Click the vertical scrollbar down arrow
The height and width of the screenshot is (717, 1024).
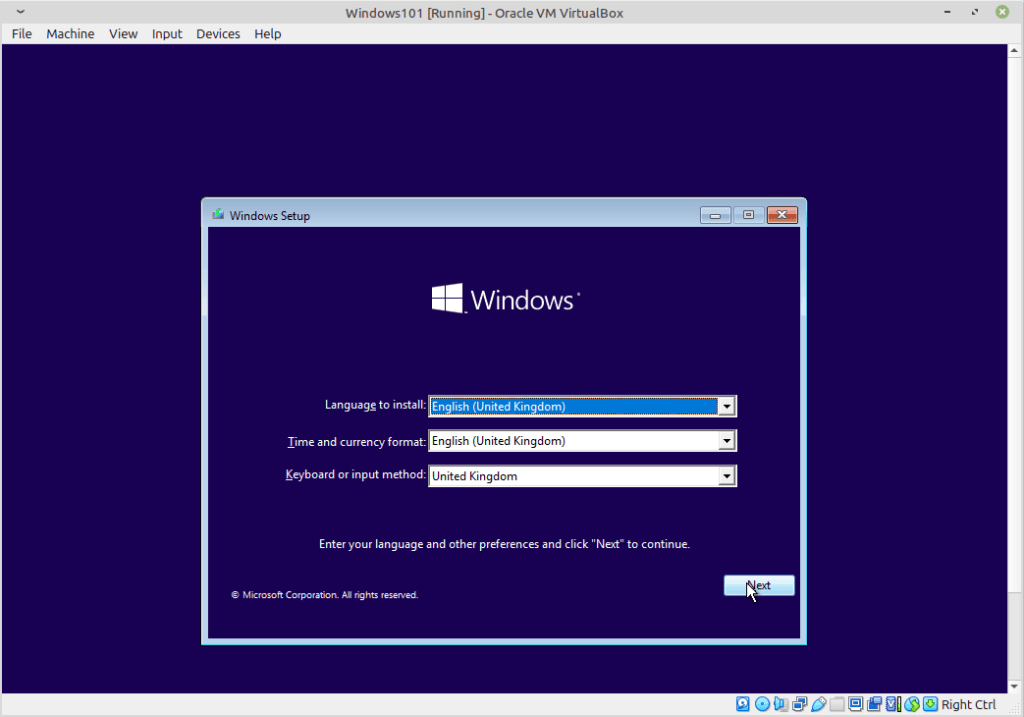coord(1014,686)
